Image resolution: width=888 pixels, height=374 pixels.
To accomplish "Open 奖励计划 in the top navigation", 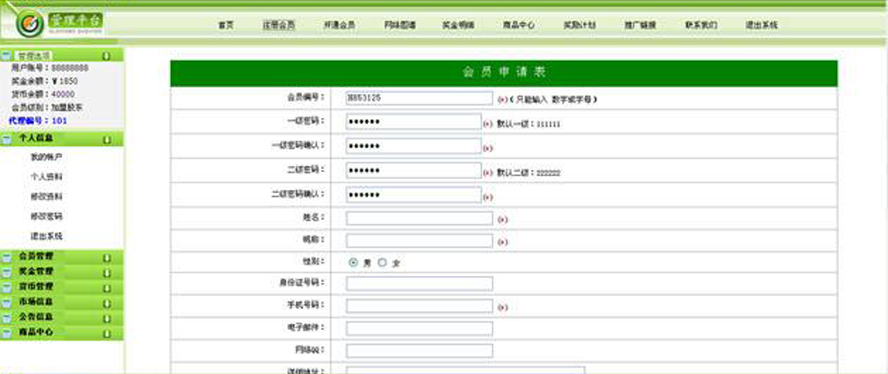I will point(579,25).
